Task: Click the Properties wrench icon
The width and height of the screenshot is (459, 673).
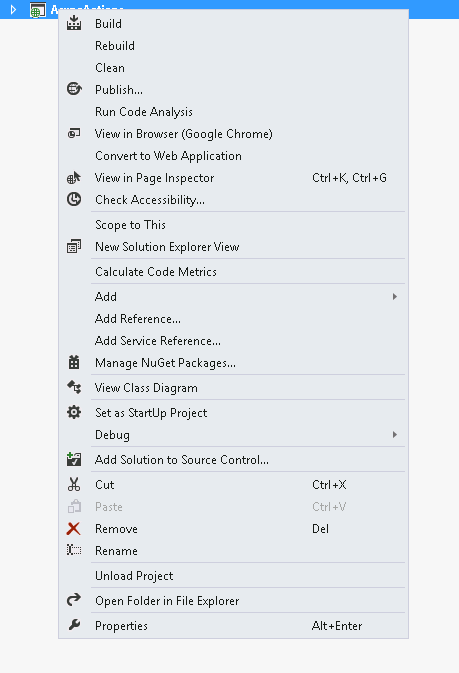Action: [x=74, y=625]
